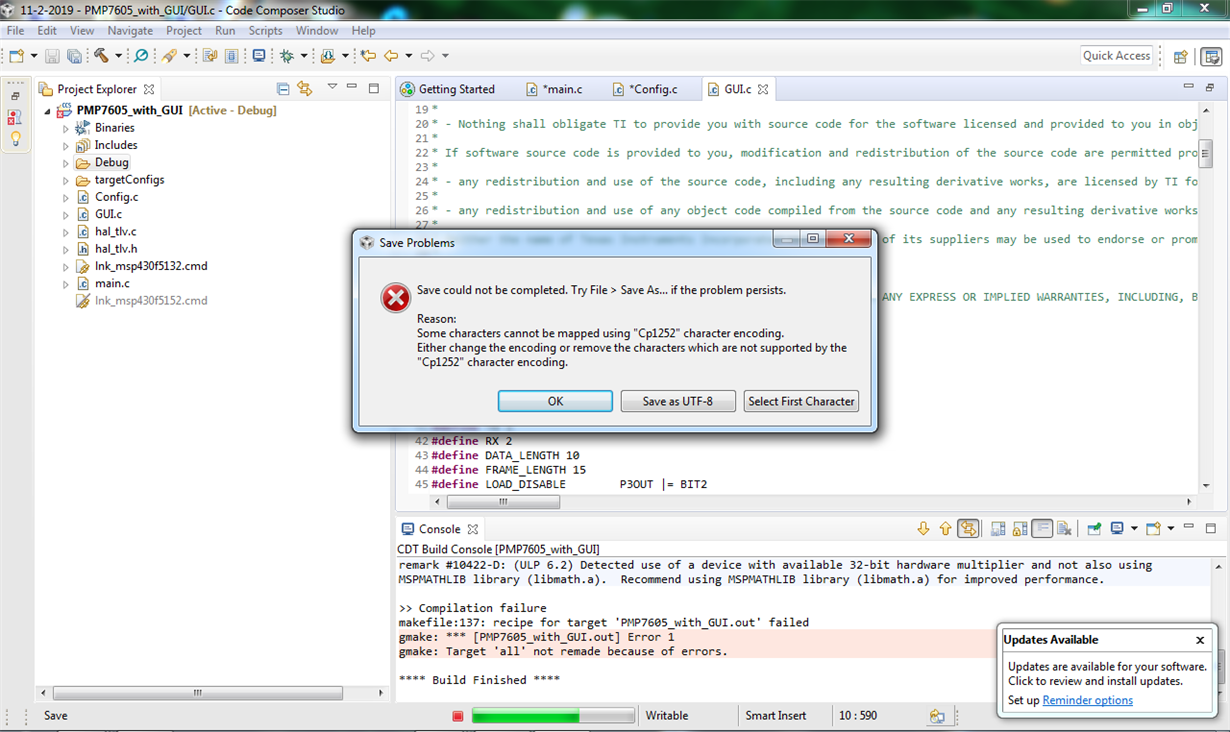The image size is (1230, 732).
Task: Open the Display Selected Console dropdown arrow
Action: pyautogui.click(x=1134, y=529)
